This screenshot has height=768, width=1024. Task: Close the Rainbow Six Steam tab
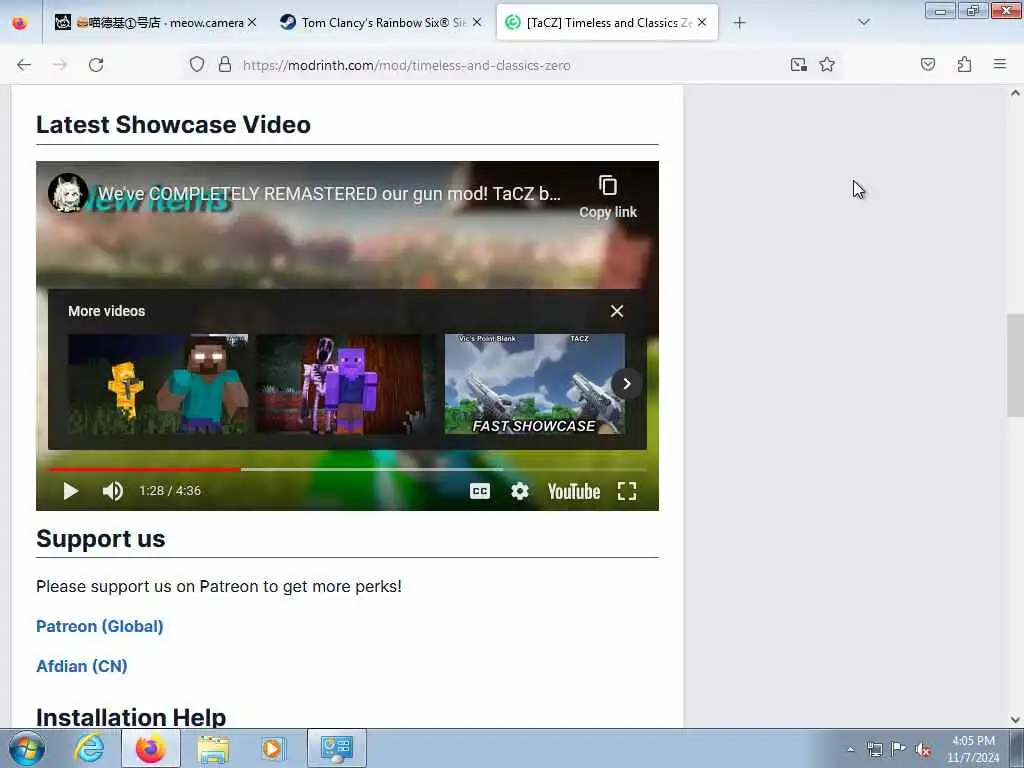[x=477, y=22]
